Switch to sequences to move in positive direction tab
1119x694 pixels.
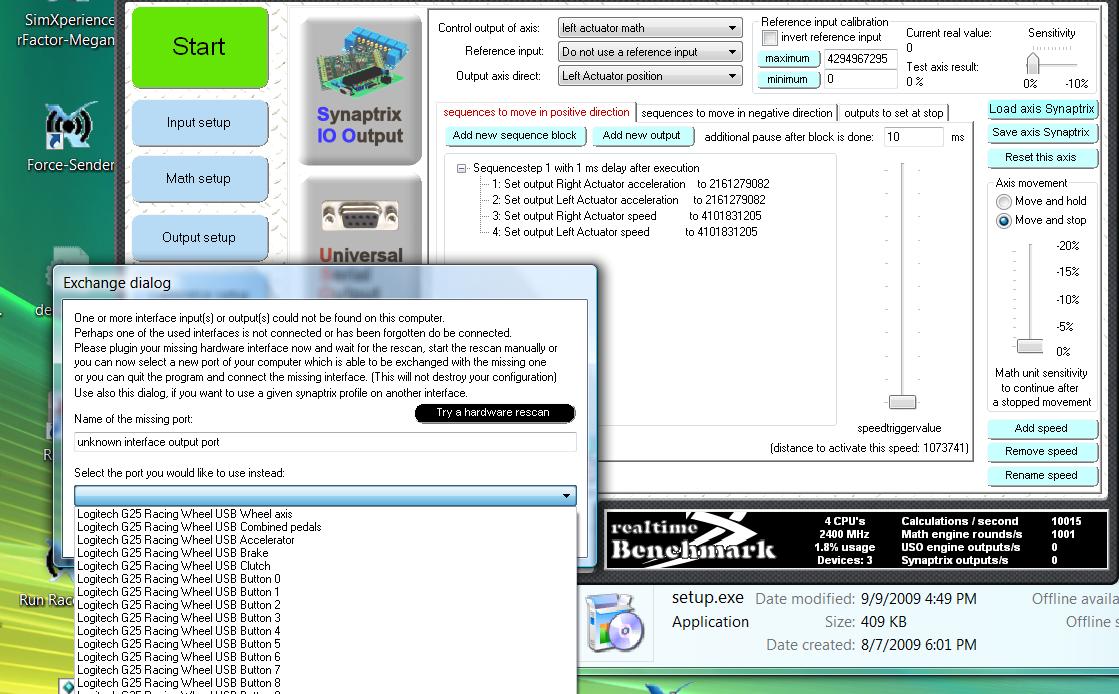click(536, 112)
